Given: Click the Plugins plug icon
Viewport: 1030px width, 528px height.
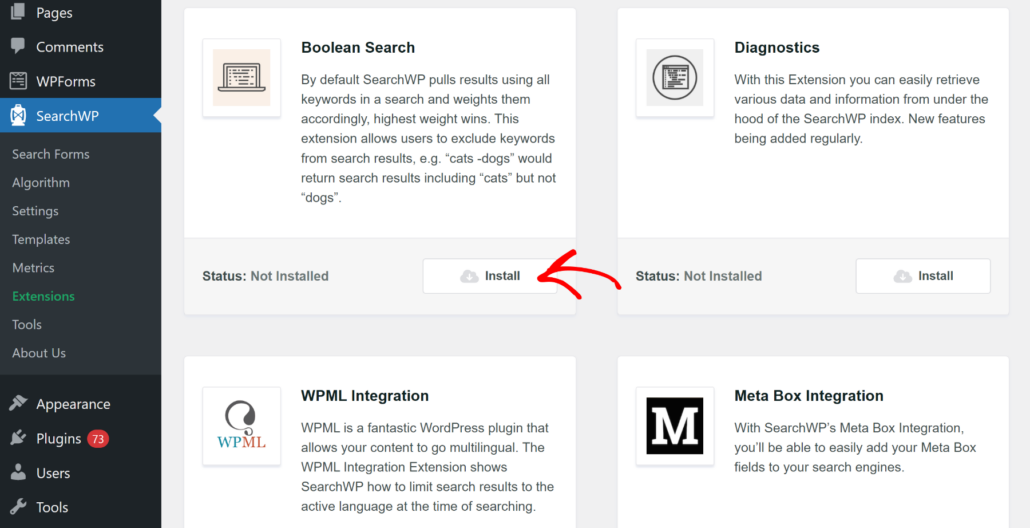Looking at the screenshot, I should tap(18, 438).
